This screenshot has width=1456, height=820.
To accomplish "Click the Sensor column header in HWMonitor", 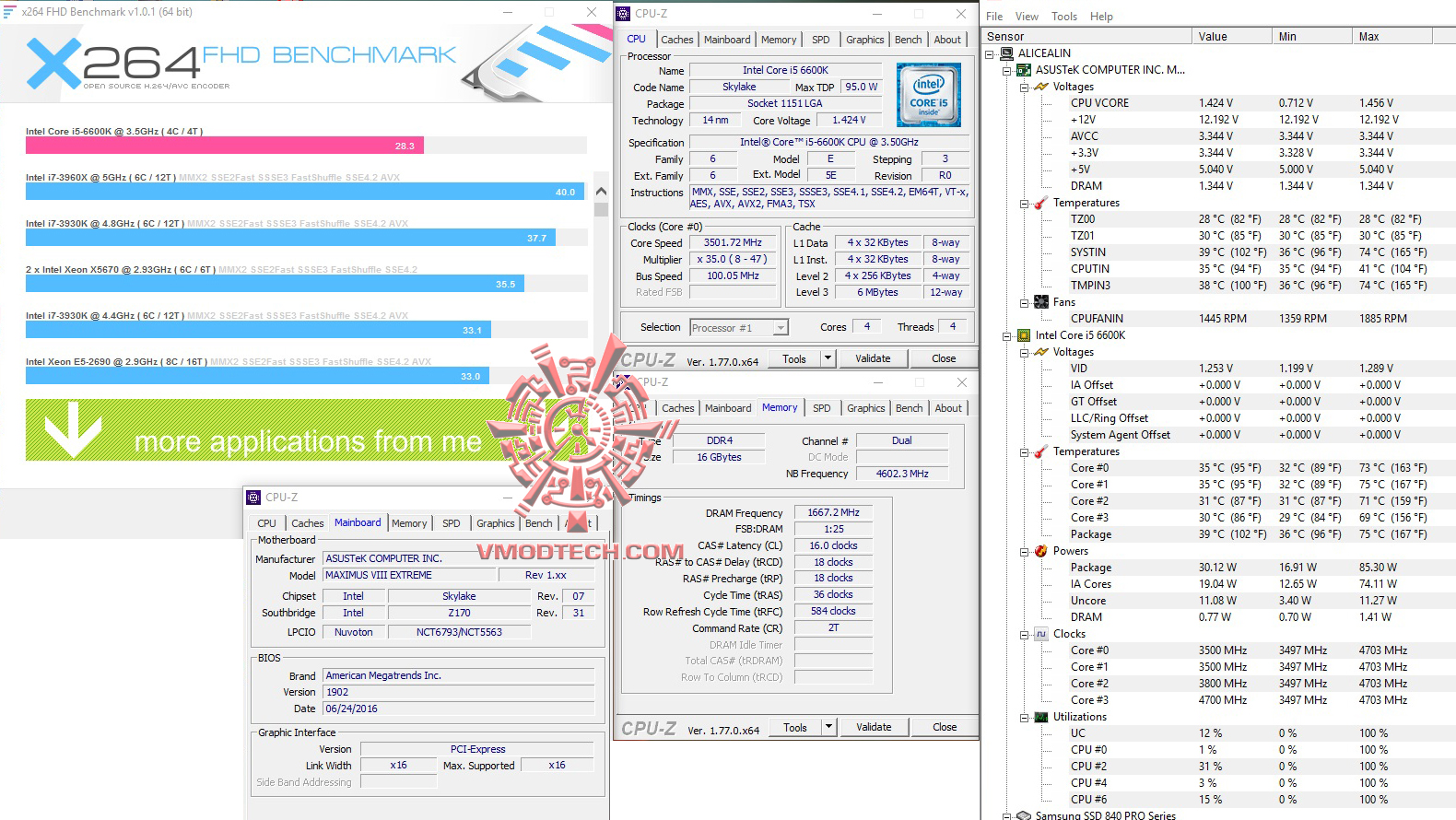I will click(x=1086, y=37).
